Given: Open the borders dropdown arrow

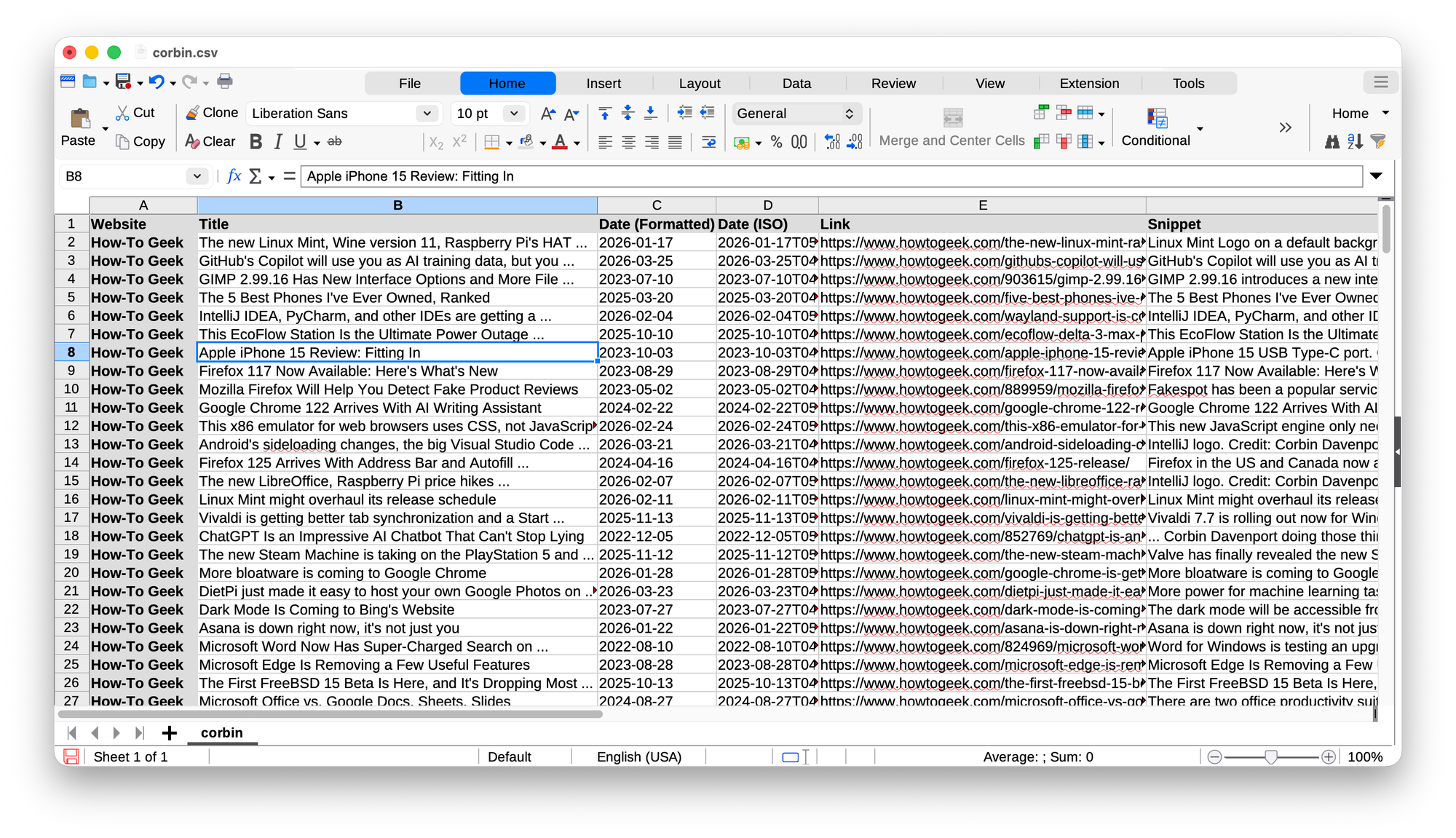Looking at the screenshot, I should click(508, 143).
